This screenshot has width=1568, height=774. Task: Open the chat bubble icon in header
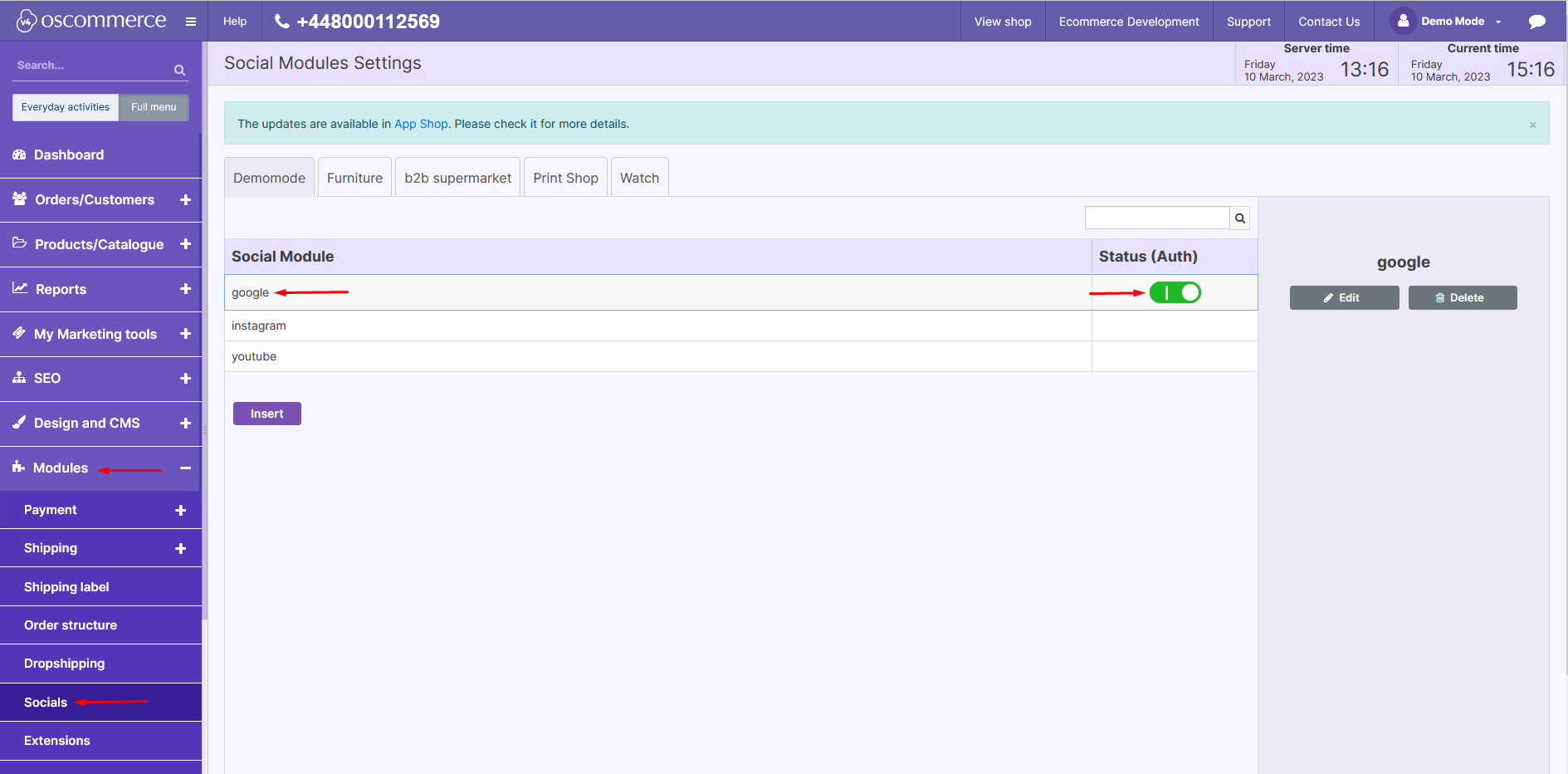(x=1537, y=22)
